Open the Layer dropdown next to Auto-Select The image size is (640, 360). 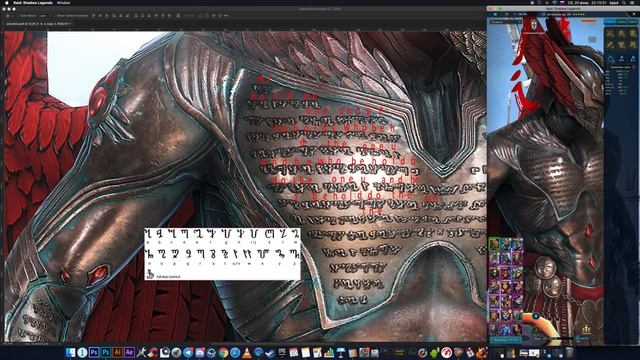[x=44, y=16]
